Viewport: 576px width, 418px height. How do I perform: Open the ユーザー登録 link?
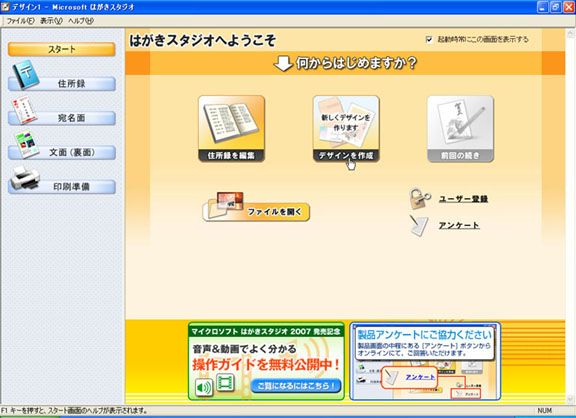[x=464, y=199]
